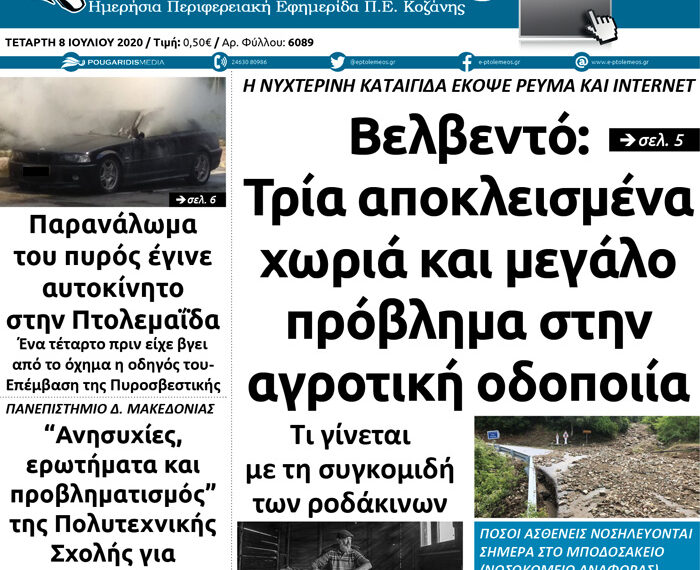This screenshot has width=700, height=570.
Task: Click the phone number 24630 80986
Action: (x=249, y=62)
